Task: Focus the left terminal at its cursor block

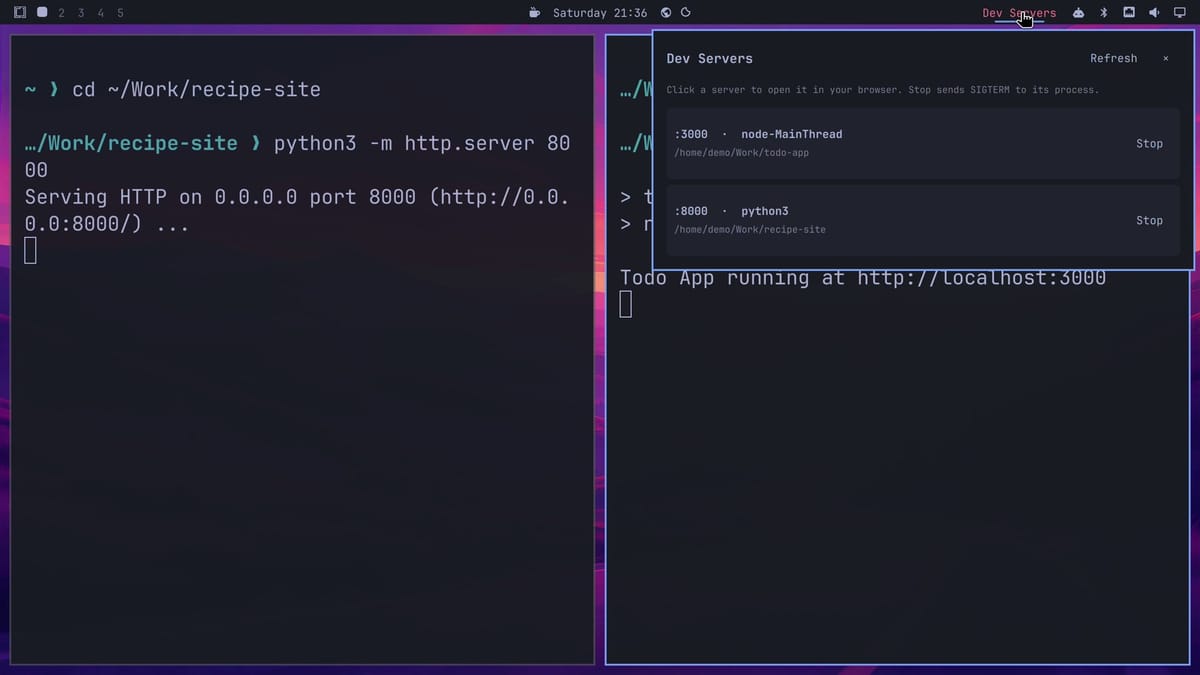Action: (x=30, y=251)
